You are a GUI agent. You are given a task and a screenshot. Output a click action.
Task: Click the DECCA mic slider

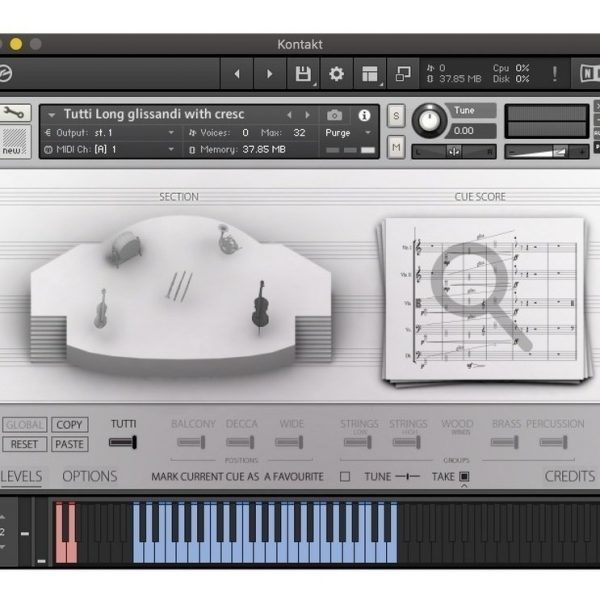pos(240,442)
